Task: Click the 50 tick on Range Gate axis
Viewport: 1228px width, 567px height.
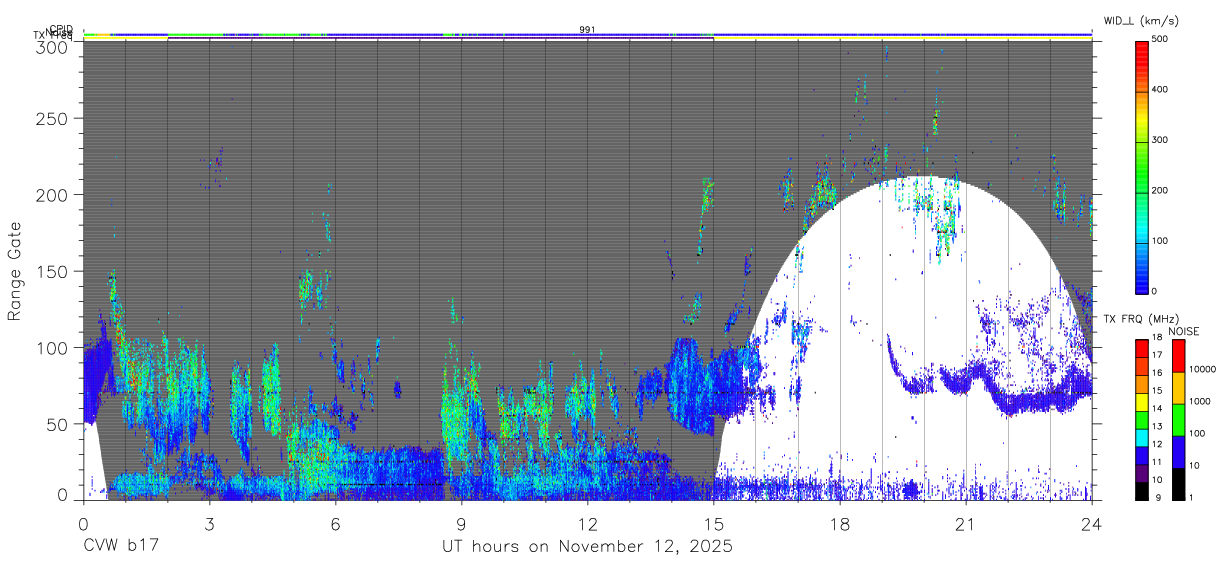Action: pos(56,424)
